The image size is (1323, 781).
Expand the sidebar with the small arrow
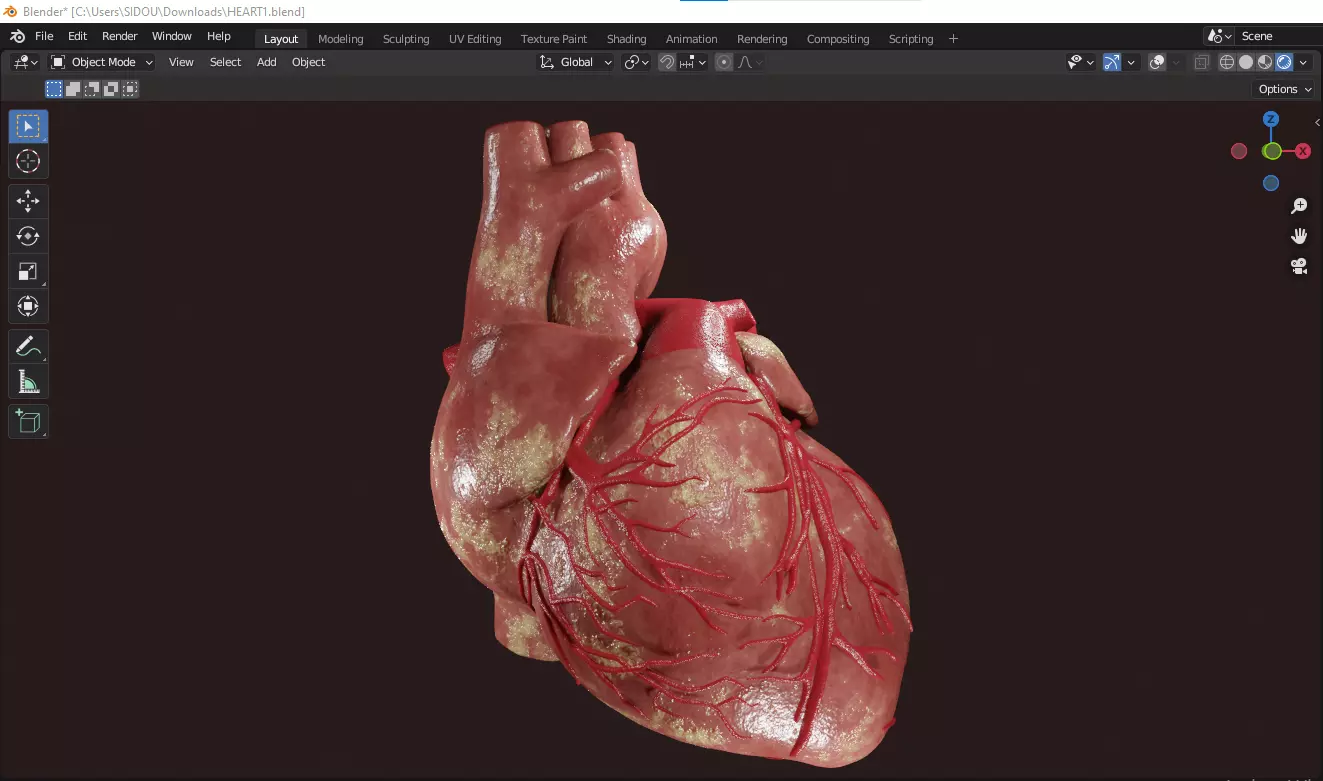pyautogui.click(x=1317, y=122)
